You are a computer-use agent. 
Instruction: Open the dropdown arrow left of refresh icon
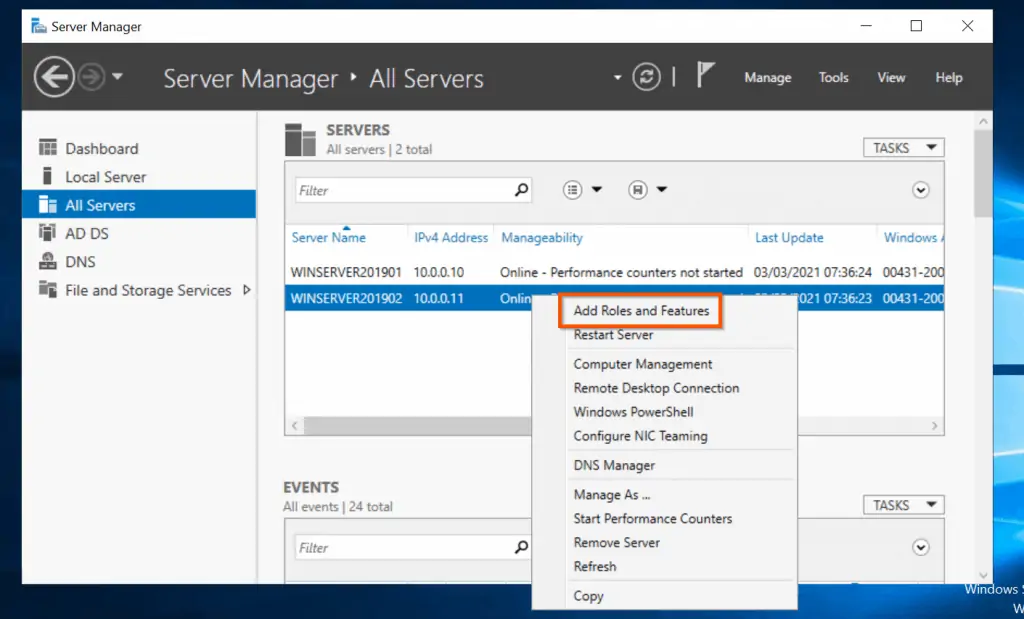(617, 78)
